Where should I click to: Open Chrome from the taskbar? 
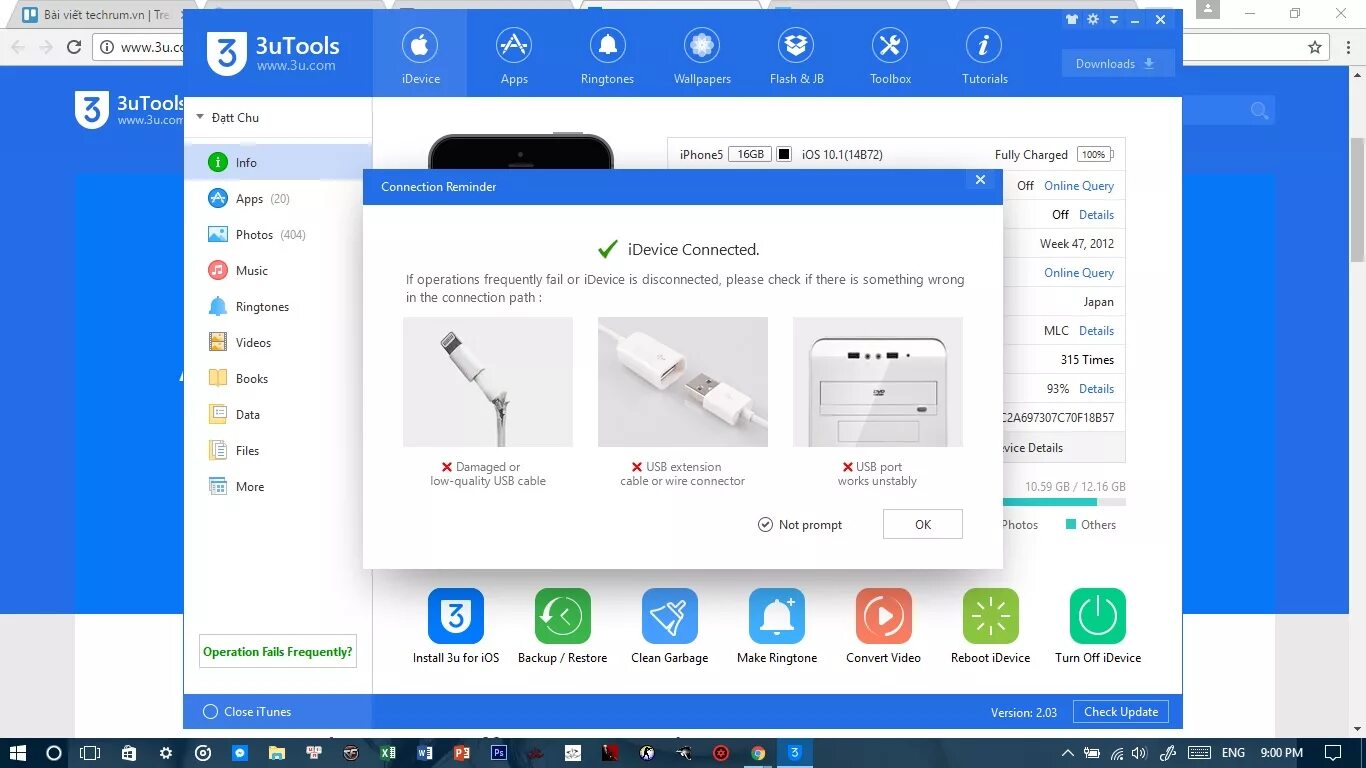pos(758,753)
